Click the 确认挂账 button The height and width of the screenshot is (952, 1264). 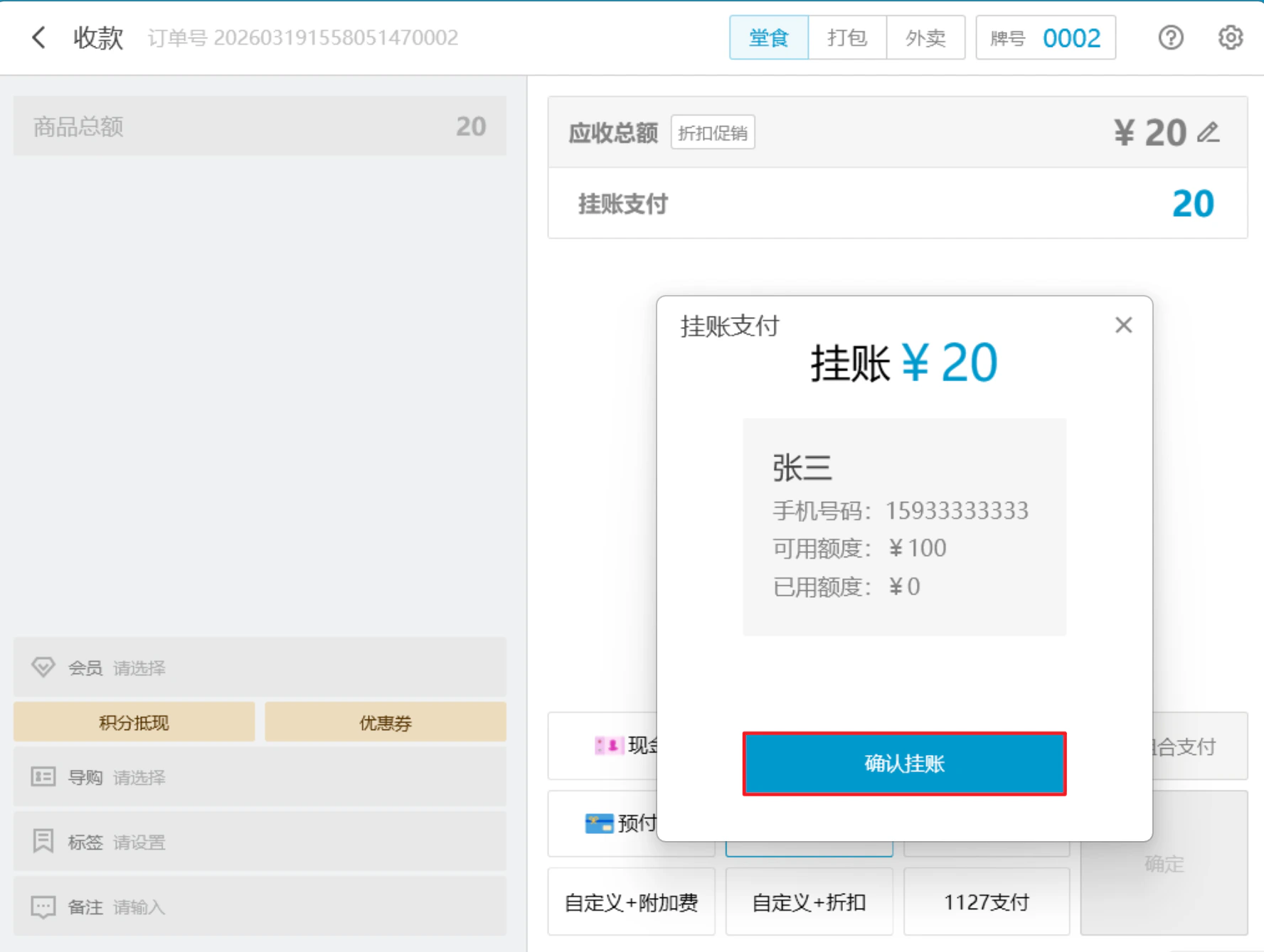(904, 764)
